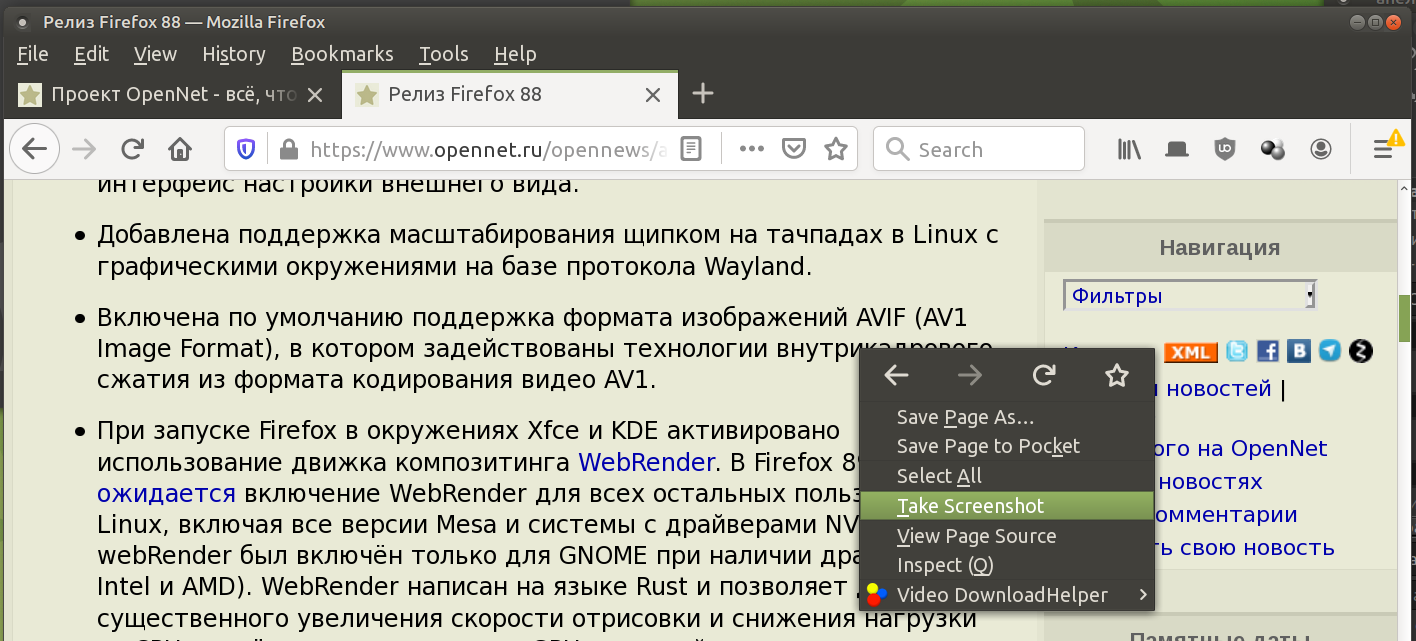Open sidebar link ending with новостях
This screenshot has width=1416, height=641.
click(x=1210, y=481)
